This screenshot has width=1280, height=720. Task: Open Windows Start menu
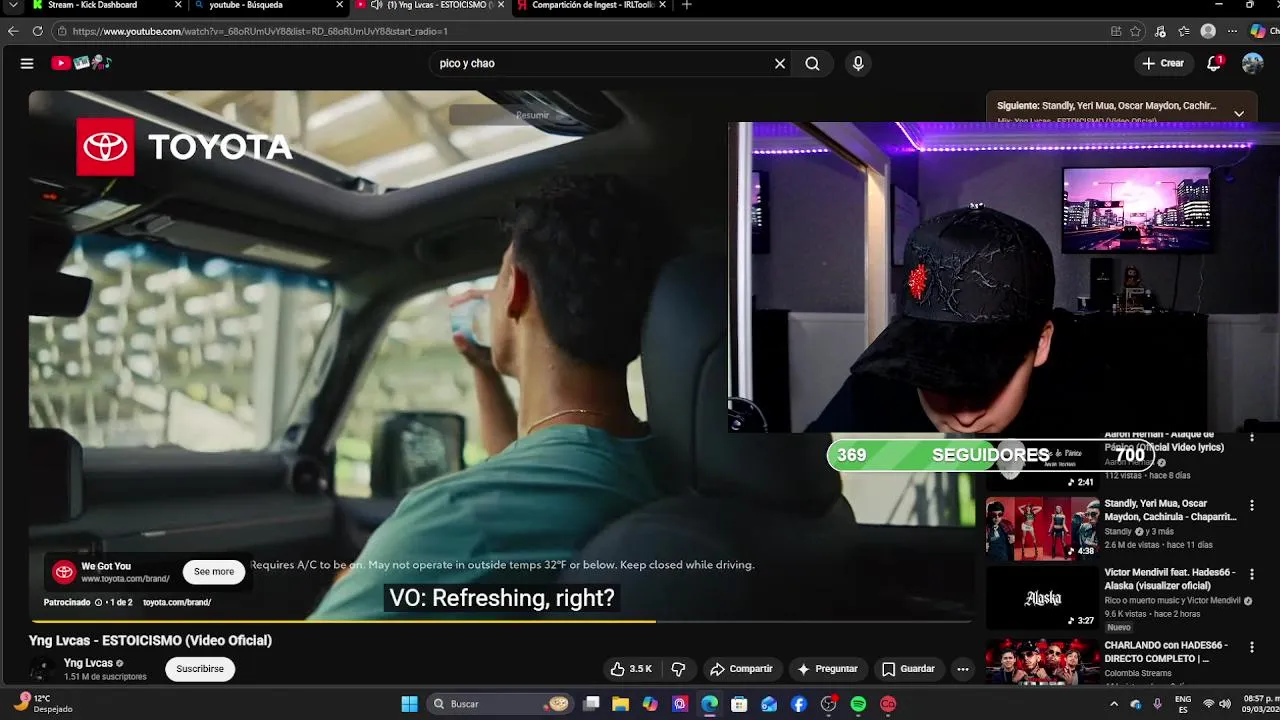(x=409, y=704)
